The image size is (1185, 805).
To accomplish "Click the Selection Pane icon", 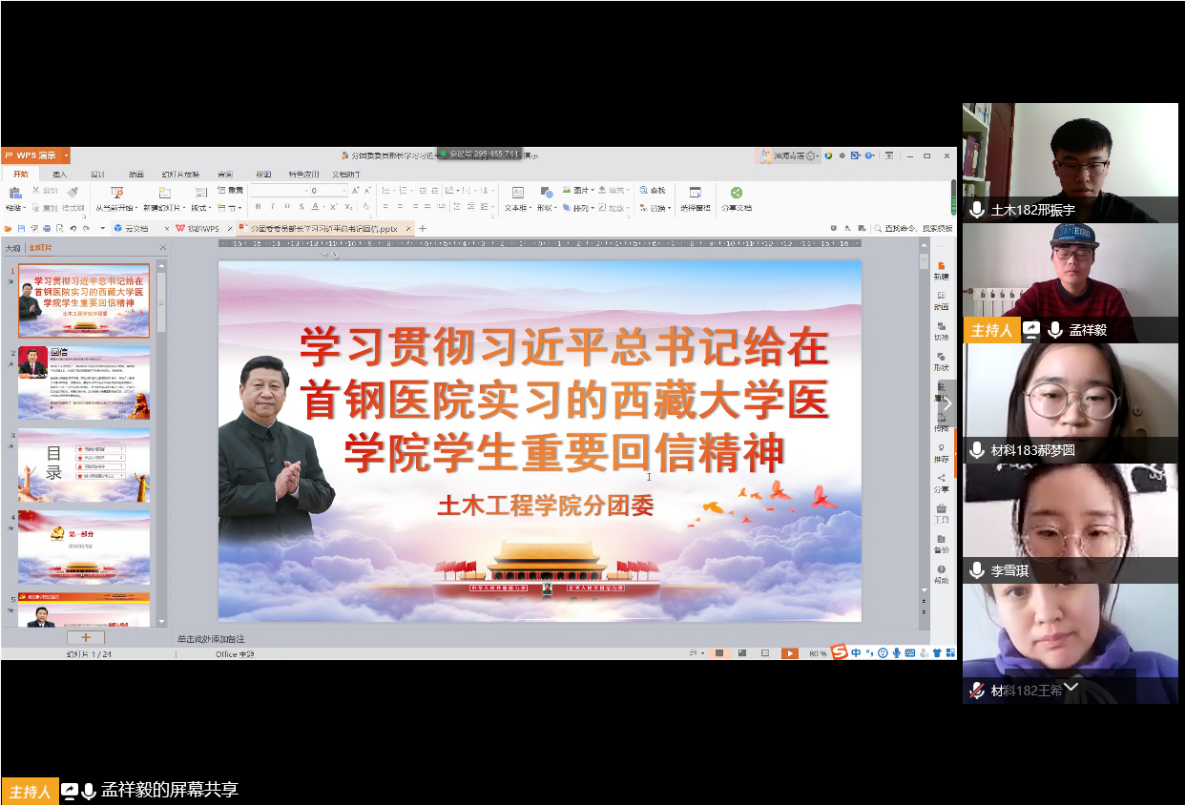I will [695, 193].
